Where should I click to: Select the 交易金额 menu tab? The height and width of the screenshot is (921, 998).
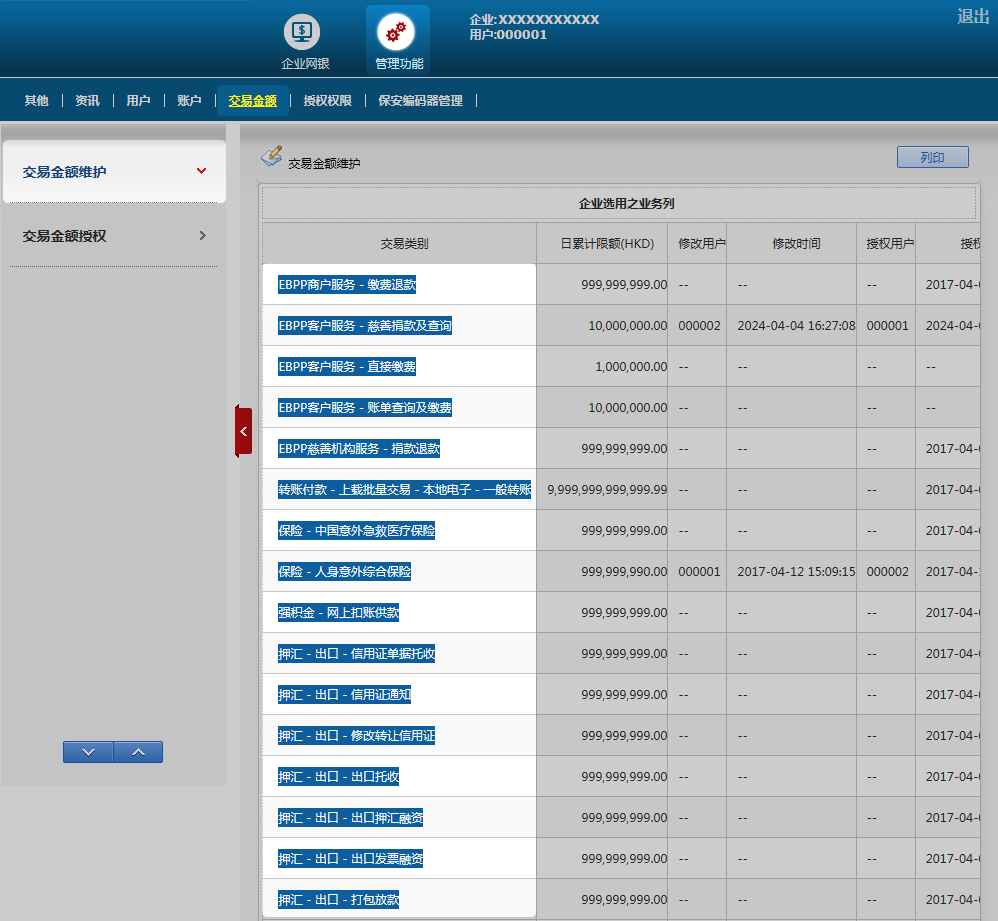pos(252,101)
